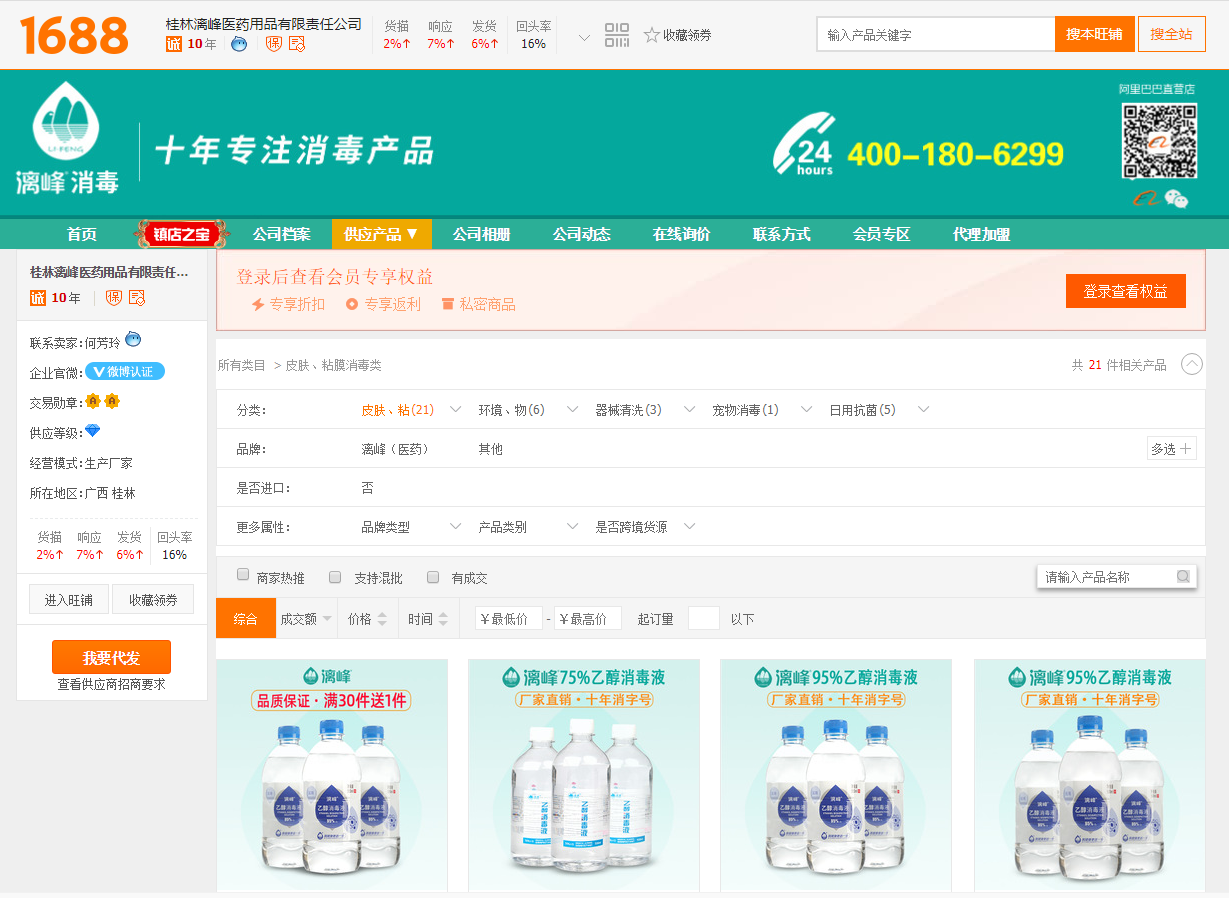Go to the 联系方式 tab

781,234
